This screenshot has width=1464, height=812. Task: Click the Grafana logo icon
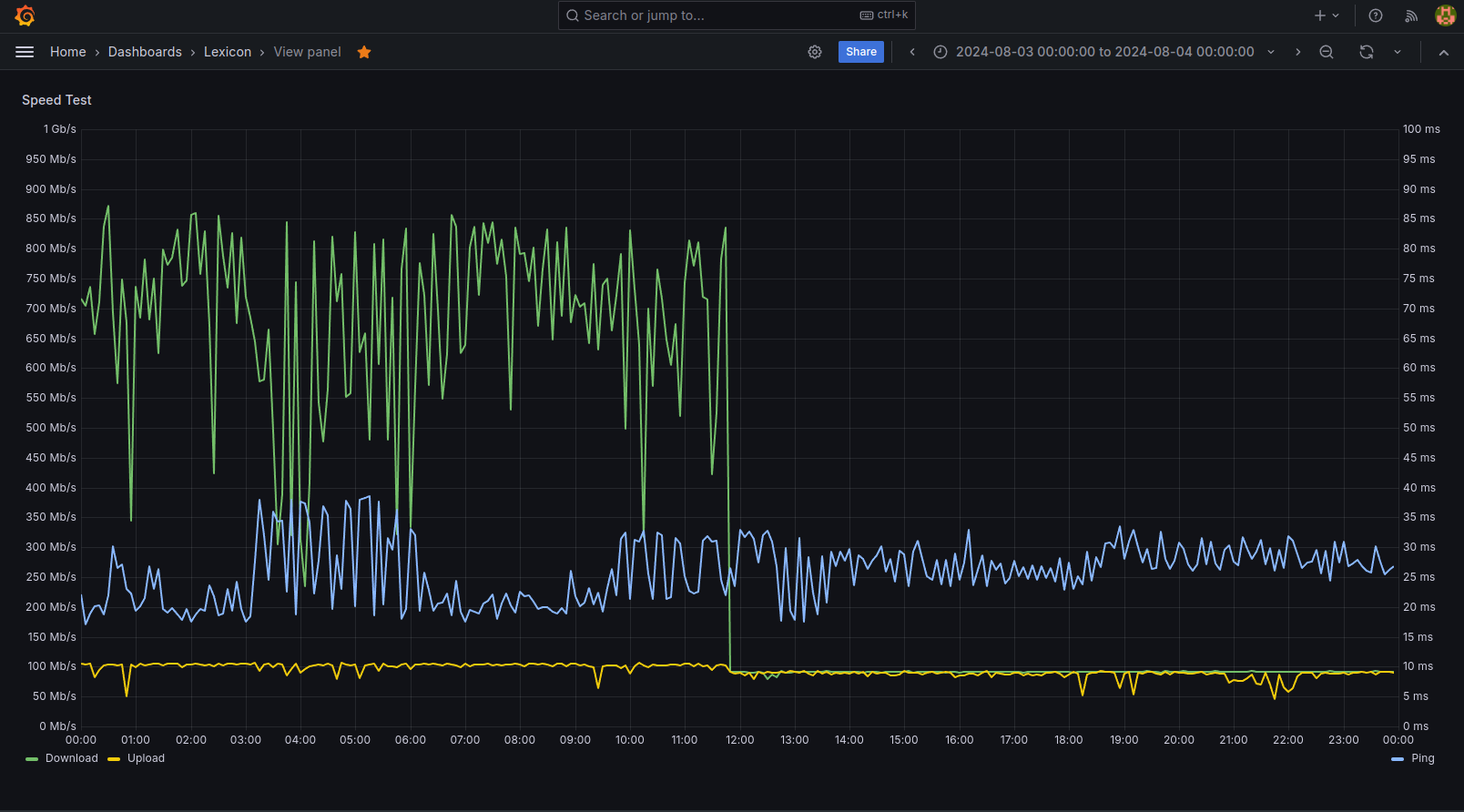tap(25, 15)
